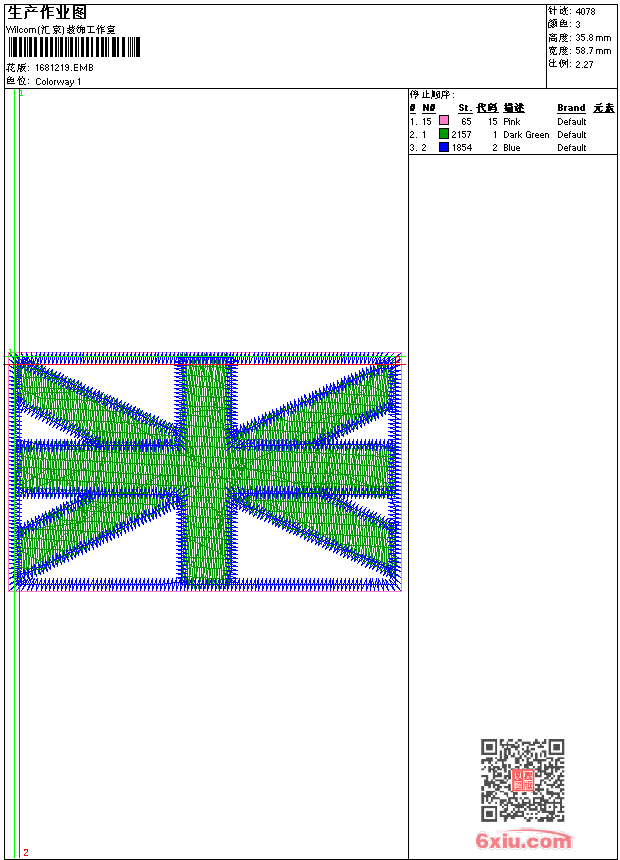This screenshot has width=620, height=860.
Task: Click the Dark Green color swatch
Action: (x=444, y=134)
